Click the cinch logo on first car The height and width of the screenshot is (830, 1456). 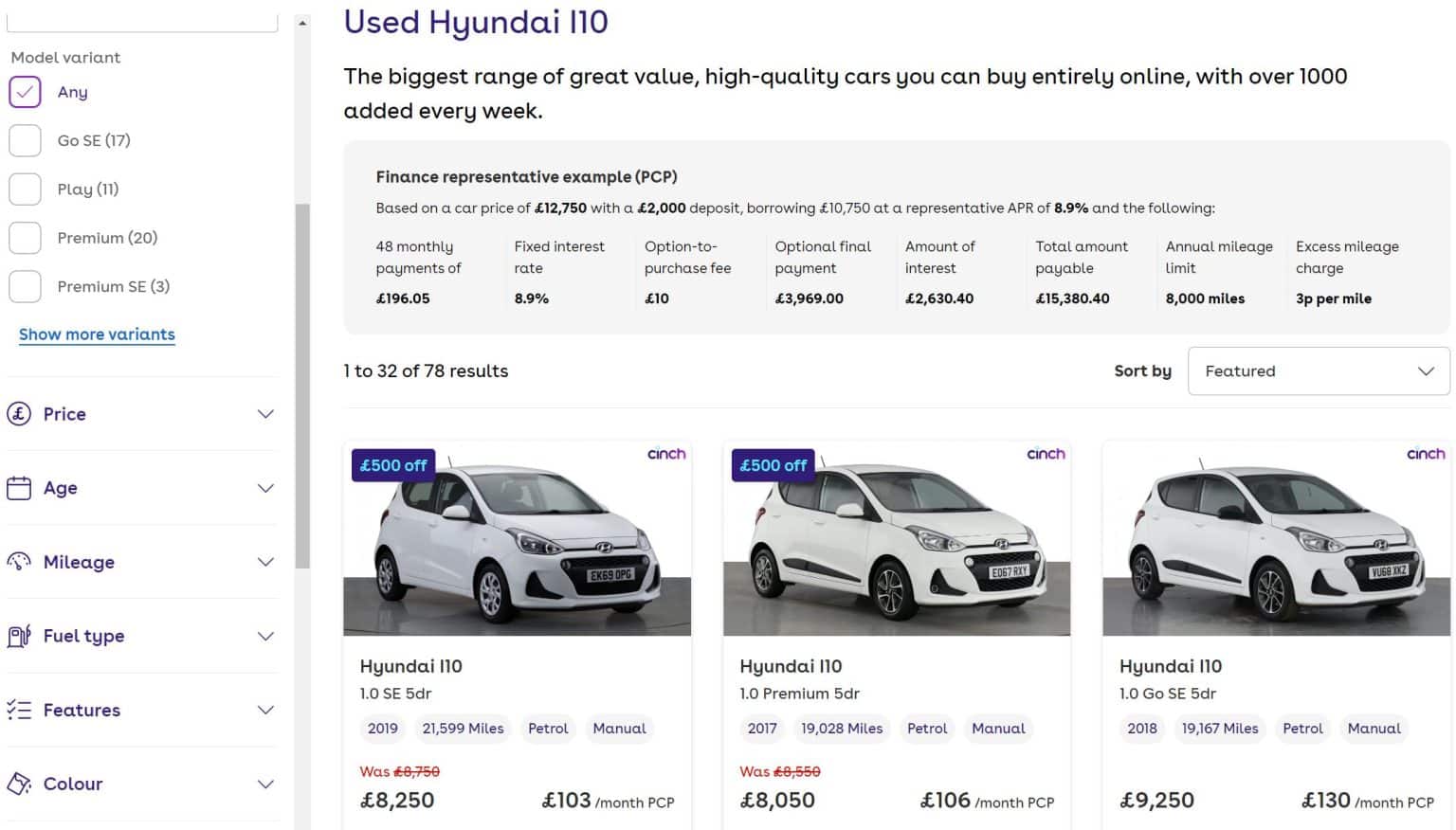tap(666, 454)
